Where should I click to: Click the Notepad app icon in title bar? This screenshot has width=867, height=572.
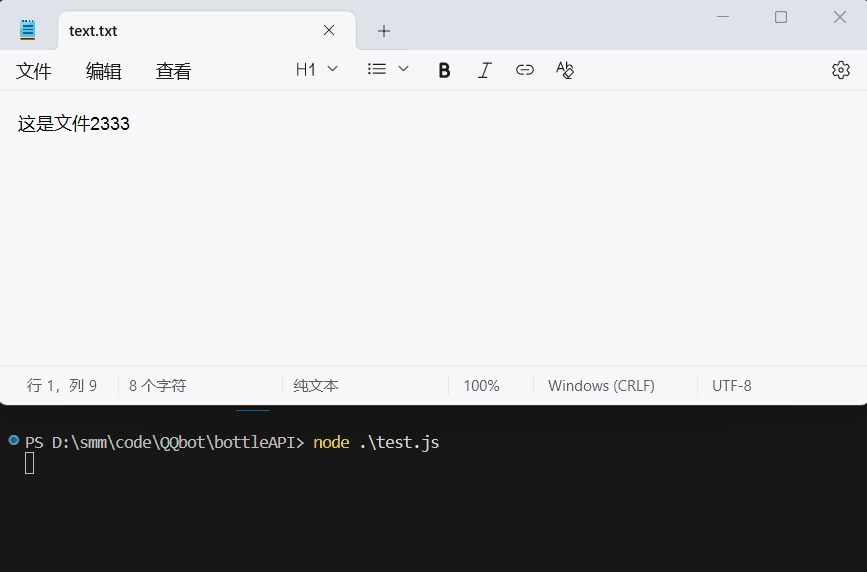[x=28, y=30]
